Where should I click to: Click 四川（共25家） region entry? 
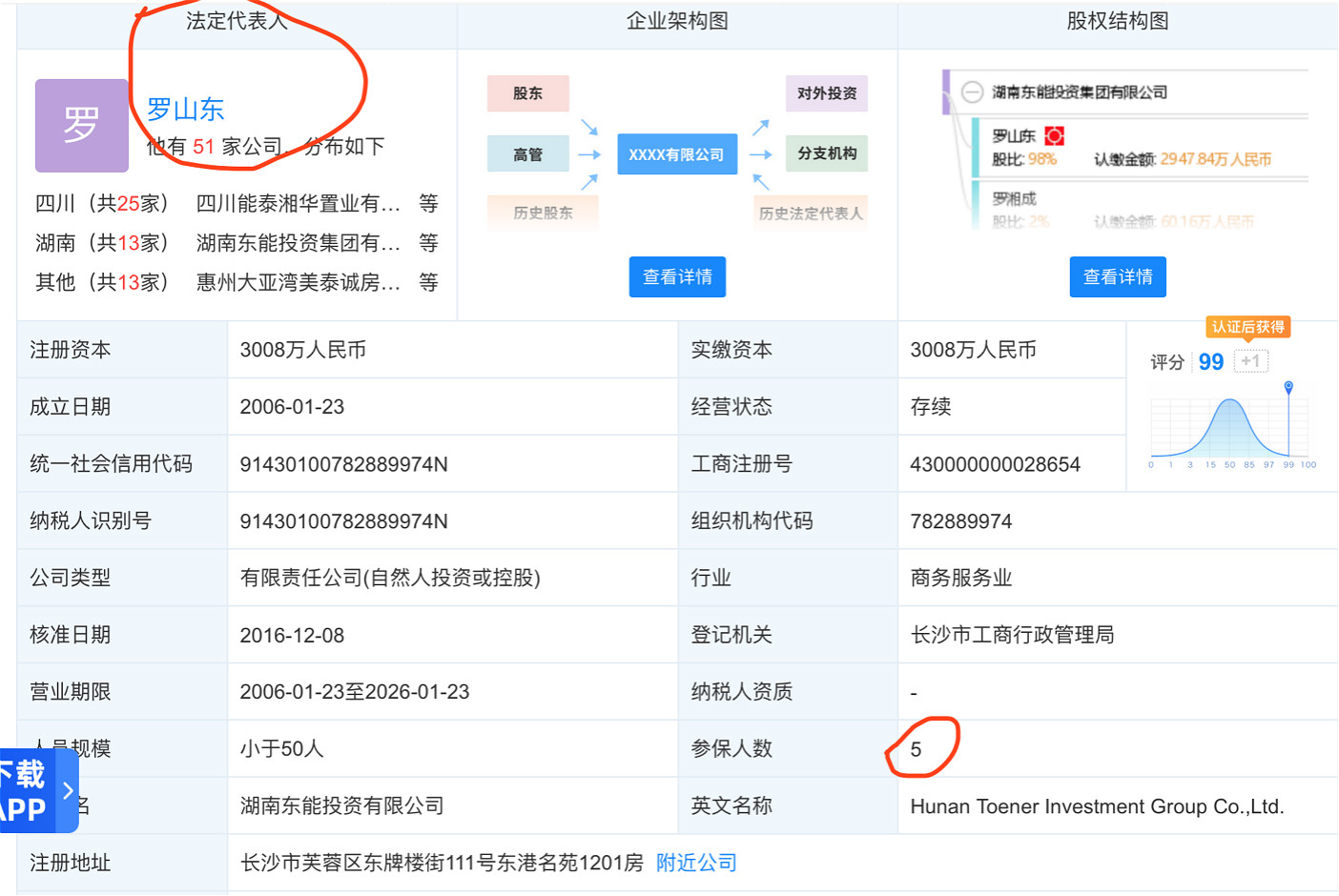click(x=102, y=203)
